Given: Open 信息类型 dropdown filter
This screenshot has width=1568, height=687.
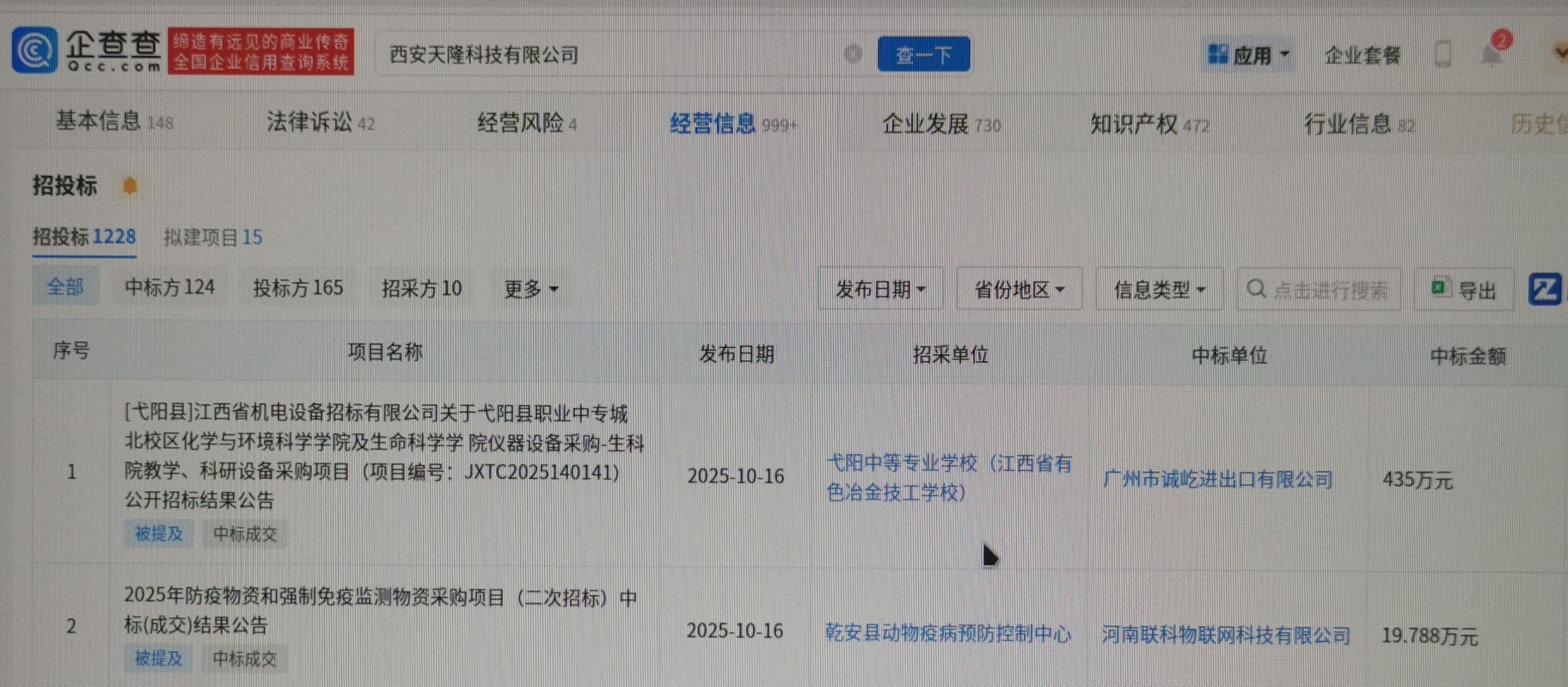Looking at the screenshot, I should coord(1159,291).
